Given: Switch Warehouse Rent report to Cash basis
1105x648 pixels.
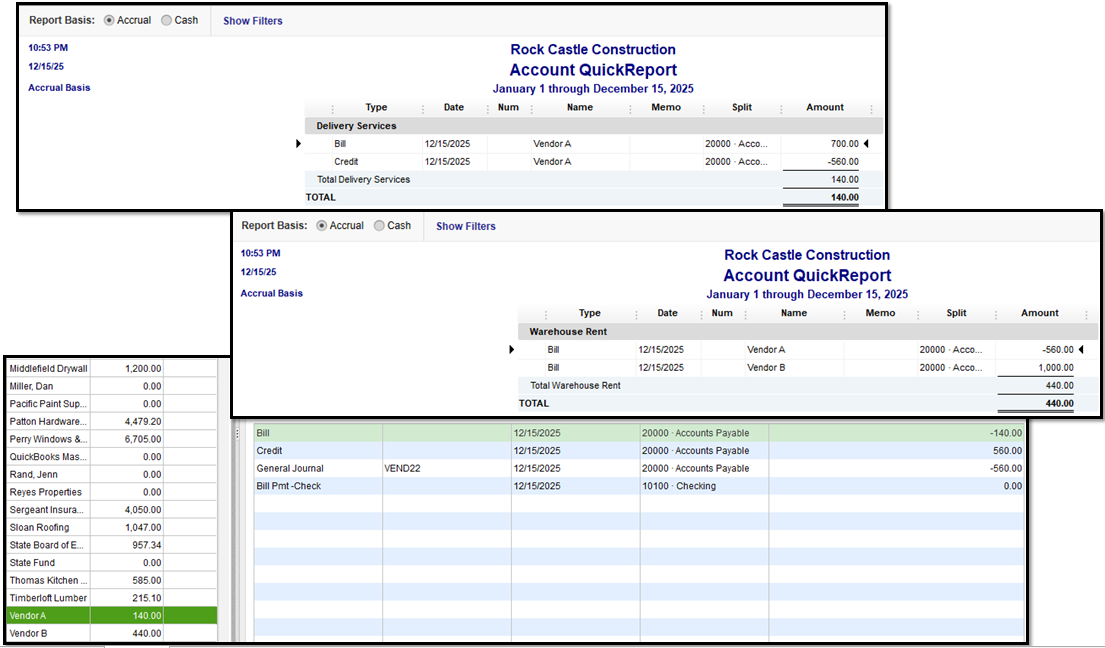Looking at the screenshot, I should pos(379,226).
